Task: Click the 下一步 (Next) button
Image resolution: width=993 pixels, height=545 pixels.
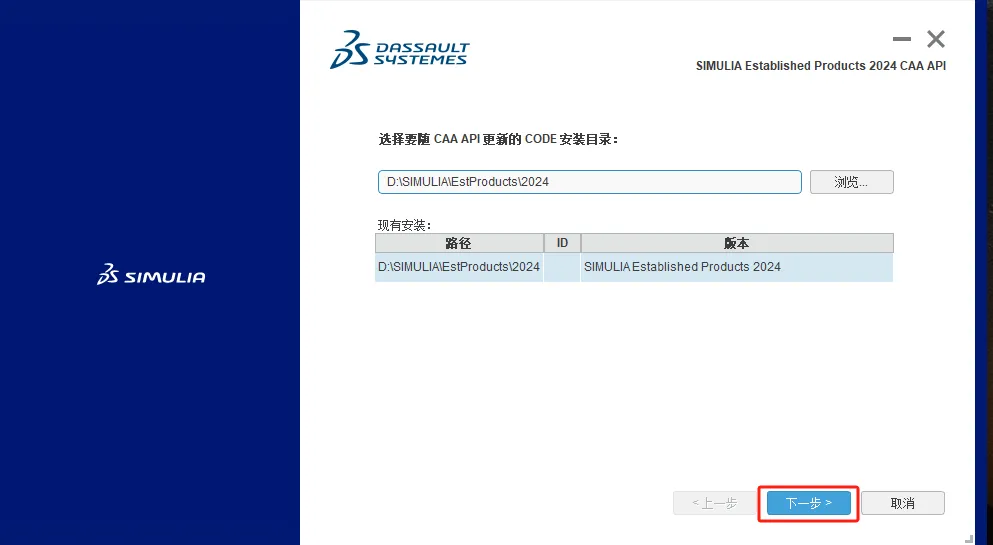Action: (809, 503)
